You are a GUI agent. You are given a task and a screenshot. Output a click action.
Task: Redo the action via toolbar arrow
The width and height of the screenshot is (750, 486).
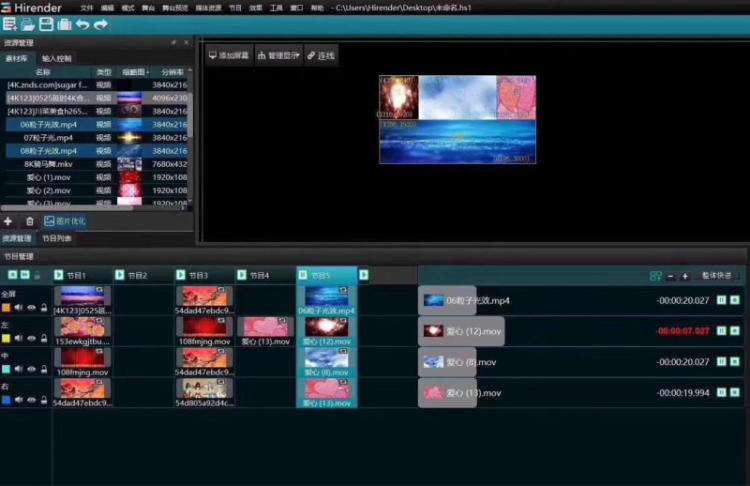[100, 24]
